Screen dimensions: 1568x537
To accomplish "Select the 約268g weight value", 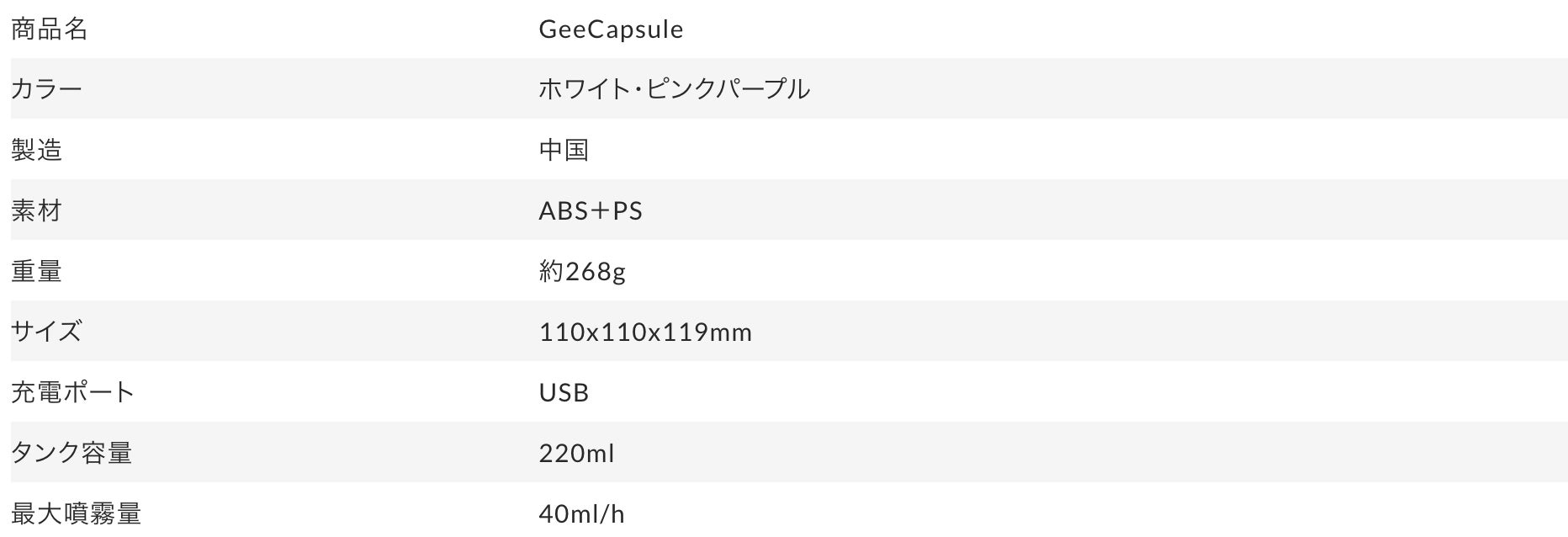I will click(x=582, y=271).
